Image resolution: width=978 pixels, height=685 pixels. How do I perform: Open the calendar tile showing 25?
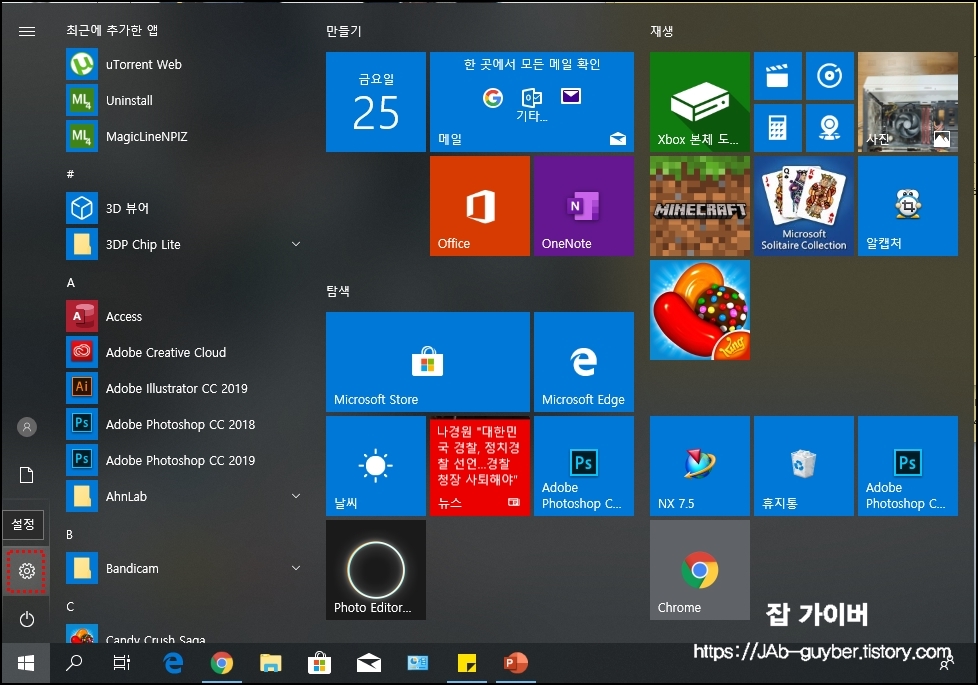point(375,102)
